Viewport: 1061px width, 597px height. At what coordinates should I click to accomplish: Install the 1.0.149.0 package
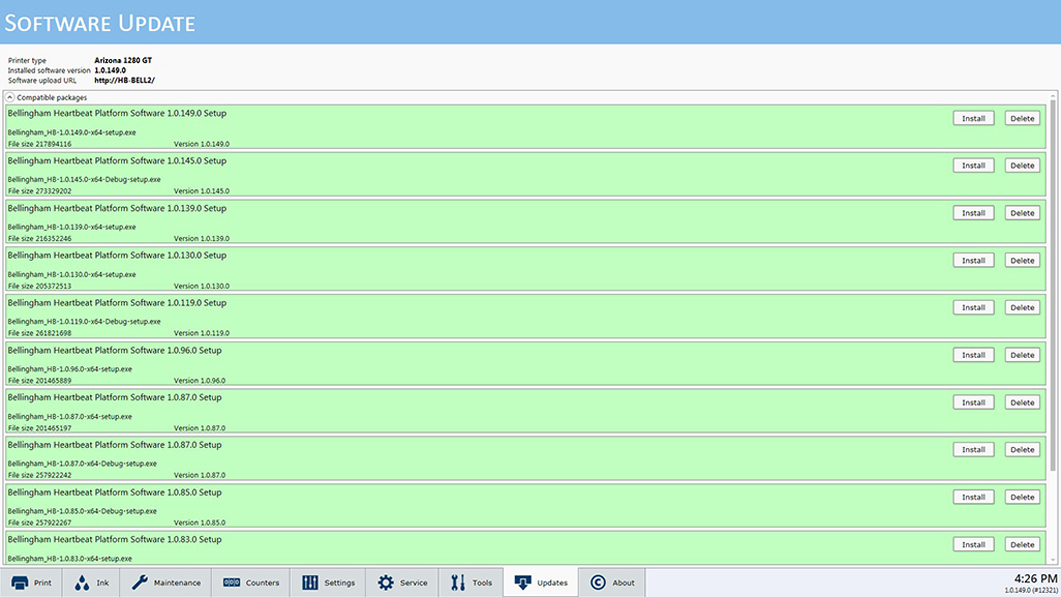[974, 118]
